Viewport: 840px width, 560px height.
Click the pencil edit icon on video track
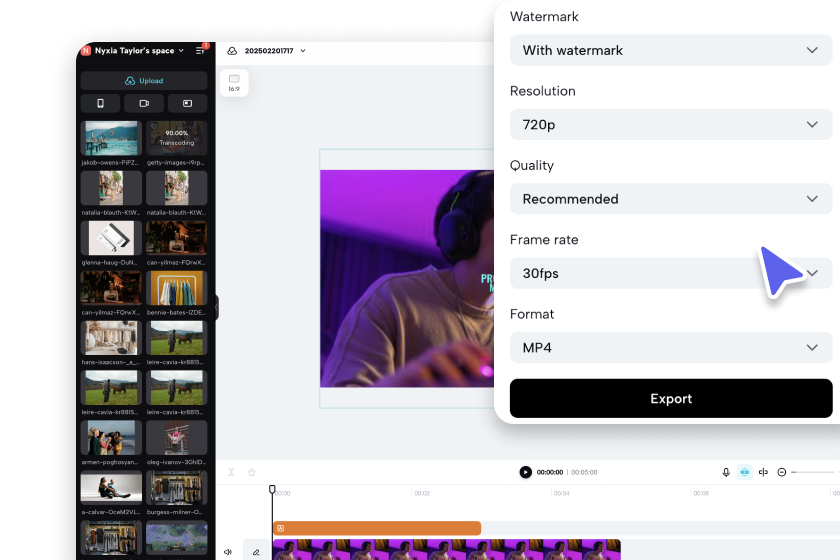[256, 552]
